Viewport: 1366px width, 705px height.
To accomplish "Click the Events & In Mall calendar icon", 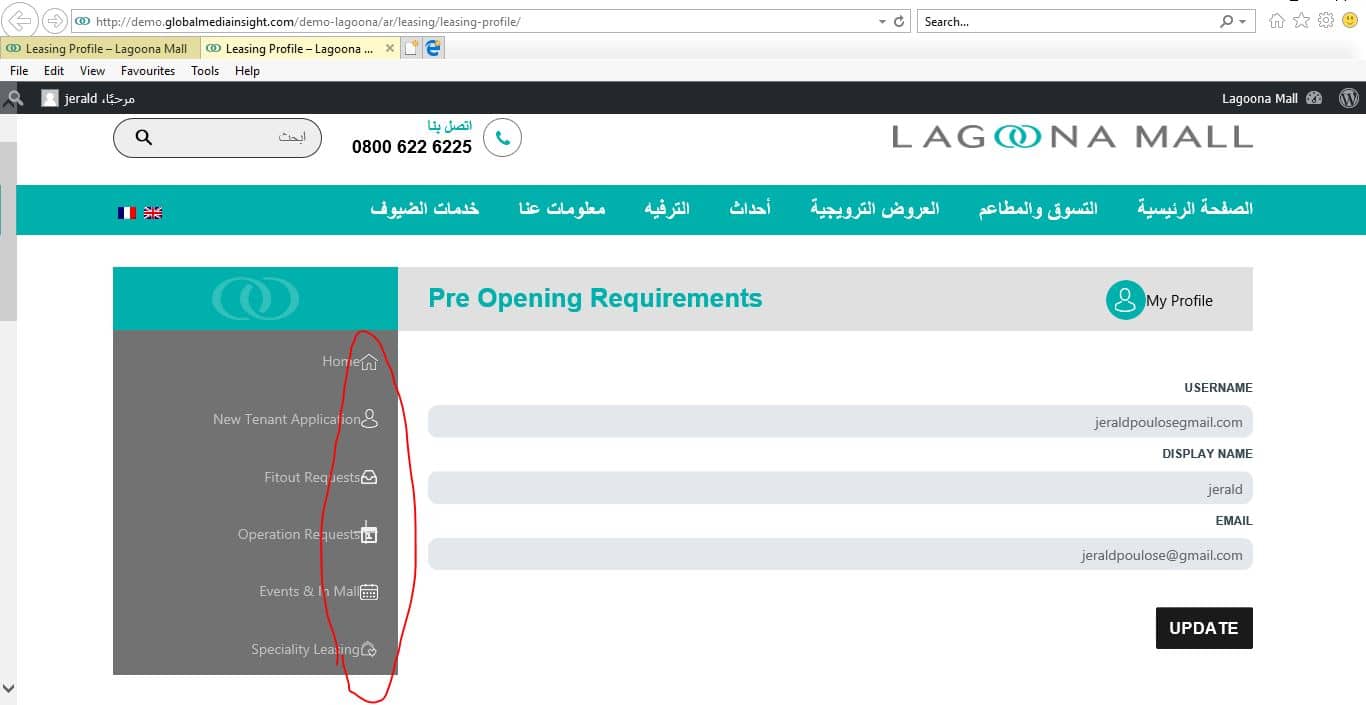I will pyautogui.click(x=369, y=592).
